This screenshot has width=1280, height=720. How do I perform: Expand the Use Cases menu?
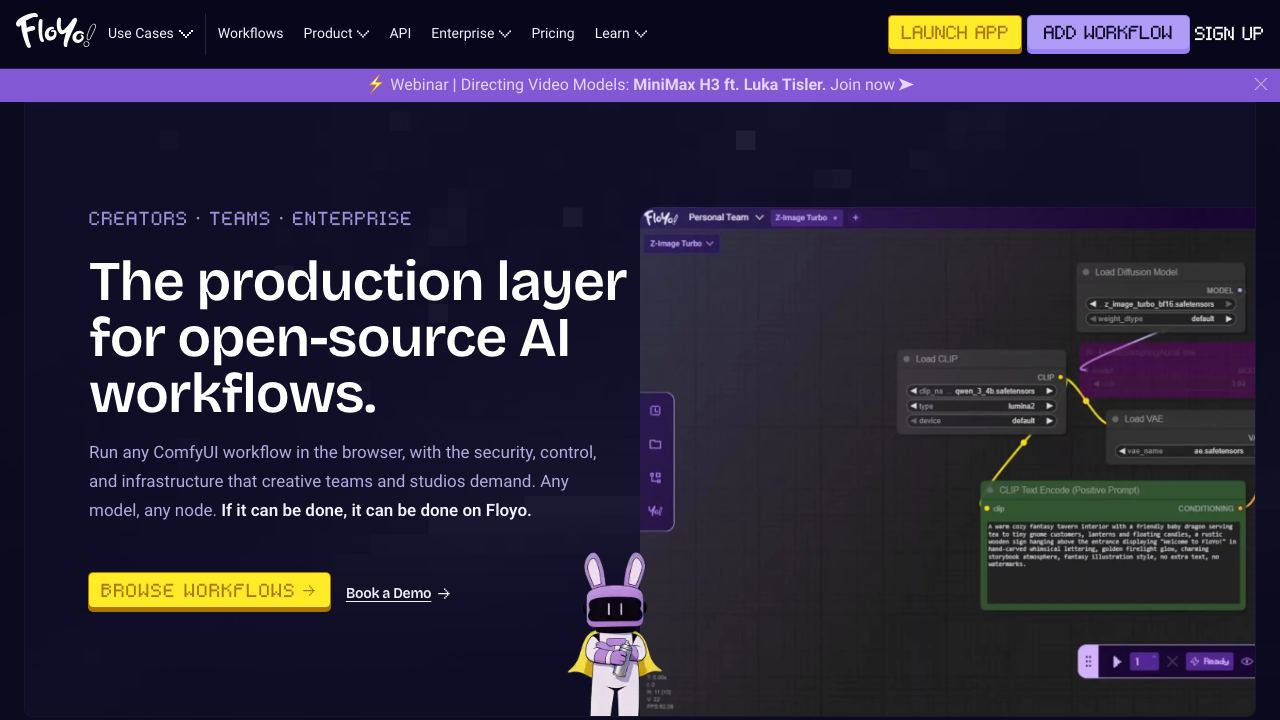click(150, 33)
